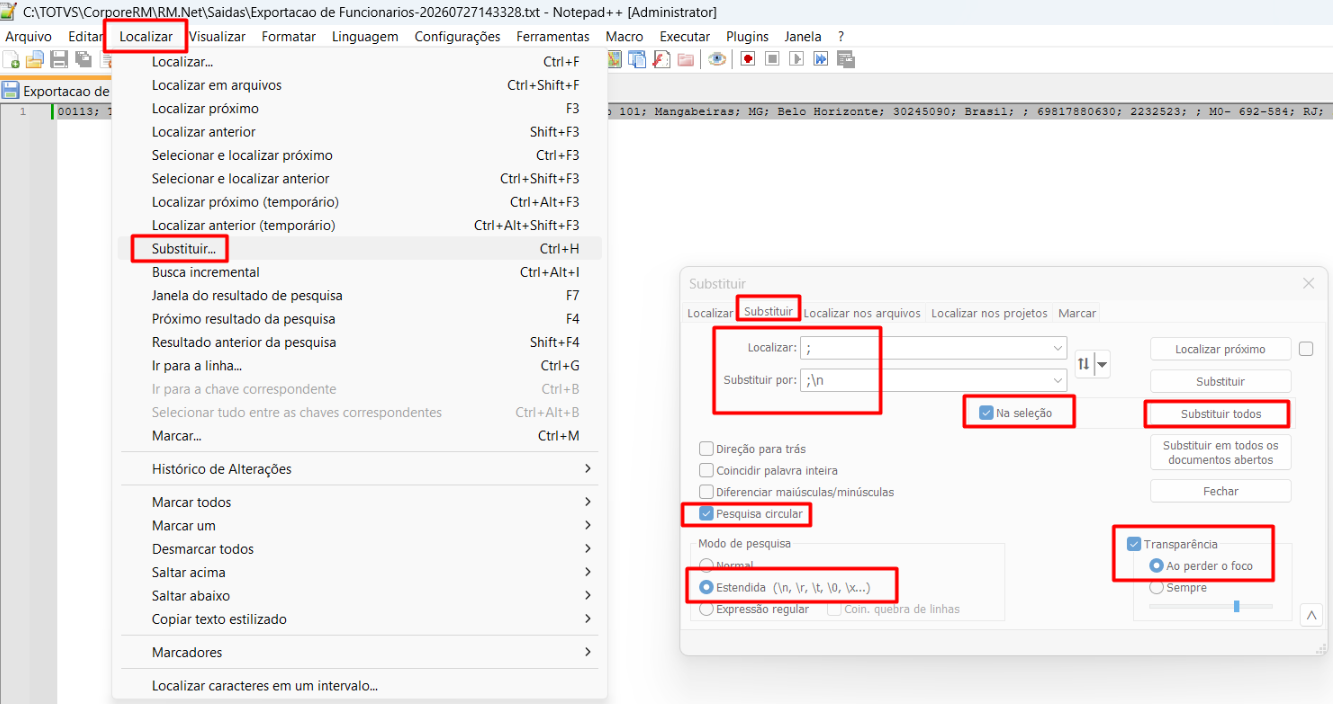Click the Playback macro icon
Screen dimensions: 1333x704
click(796, 59)
